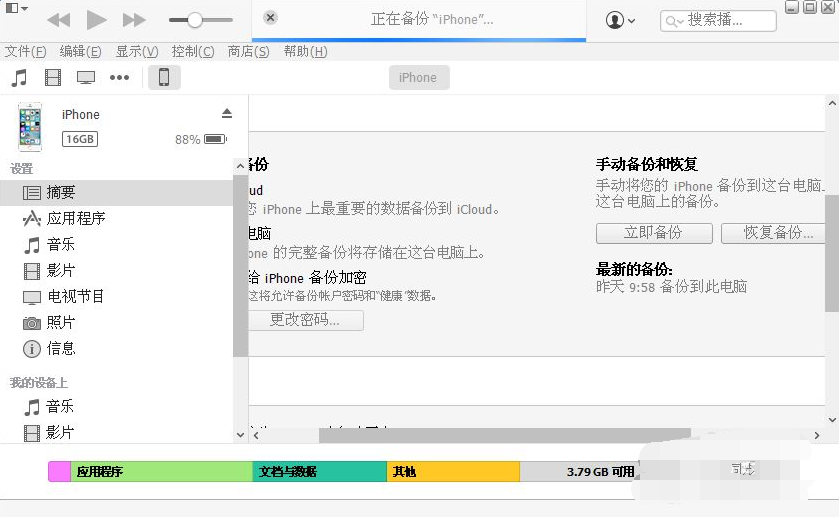Select 照片 in the sidebar
This screenshot has height=517, width=839.
click(117, 322)
